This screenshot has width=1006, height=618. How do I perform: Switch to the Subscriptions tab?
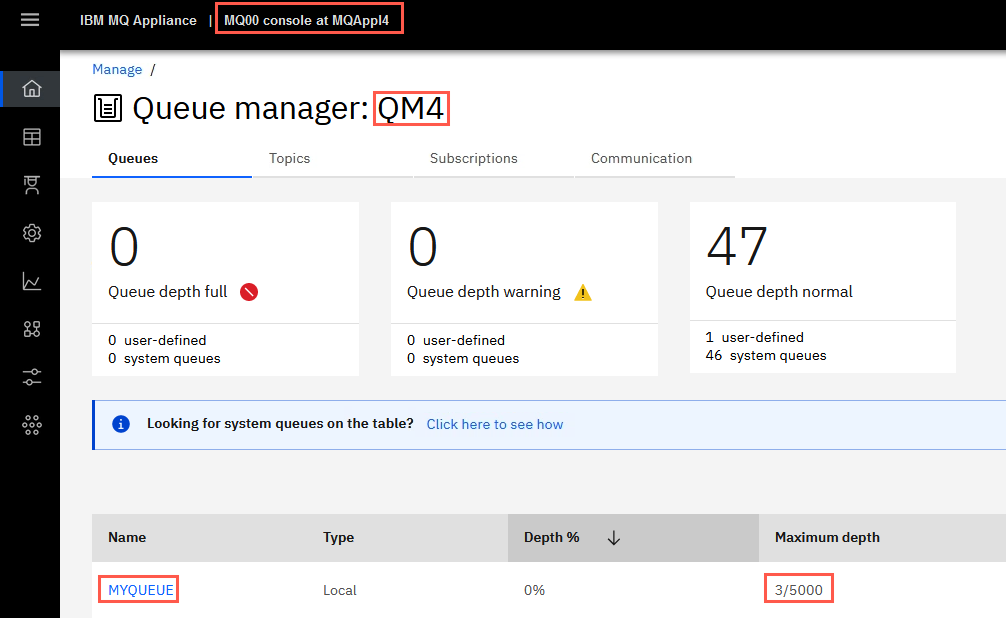point(473,159)
